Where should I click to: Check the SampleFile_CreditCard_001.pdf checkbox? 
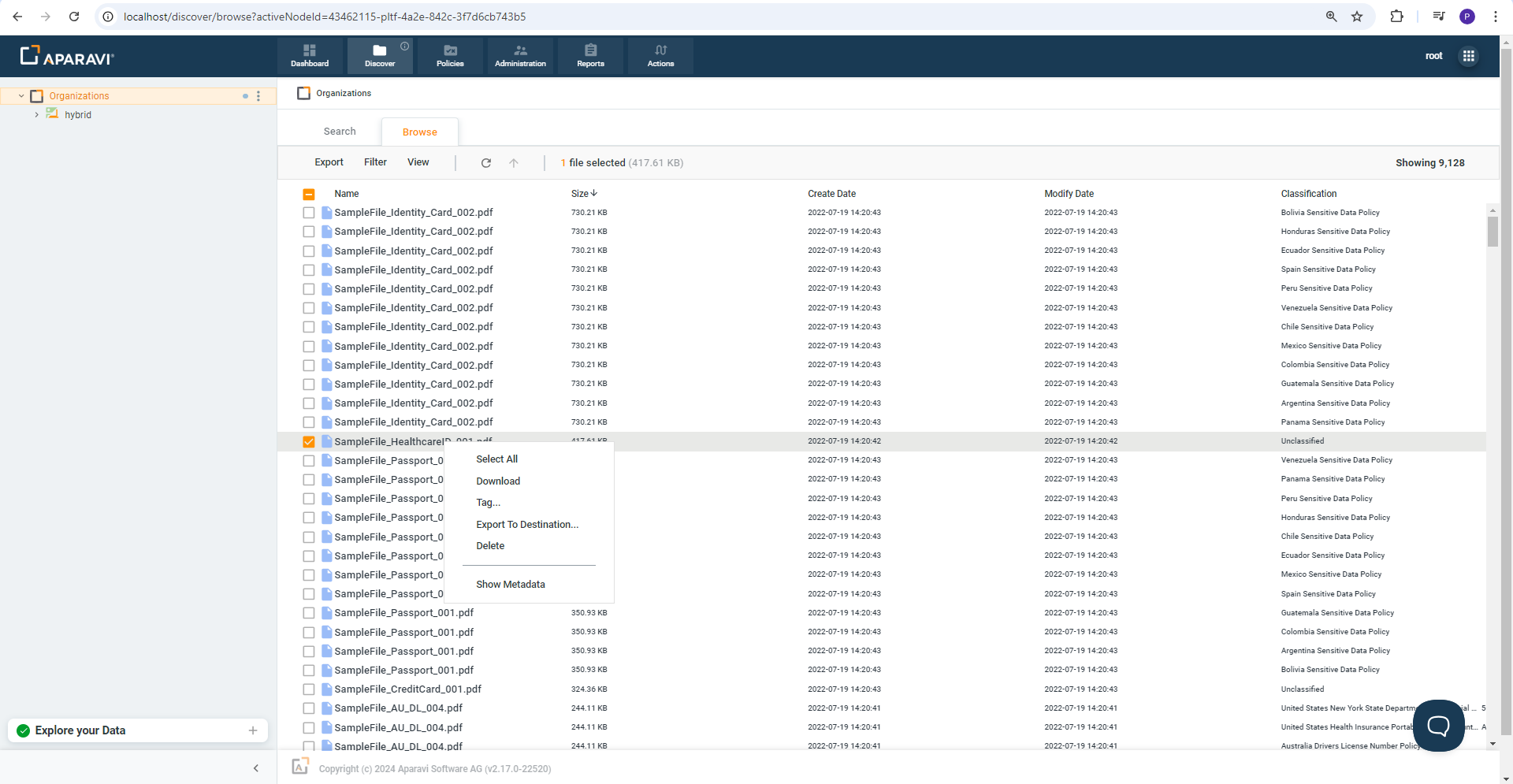click(x=309, y=689)
